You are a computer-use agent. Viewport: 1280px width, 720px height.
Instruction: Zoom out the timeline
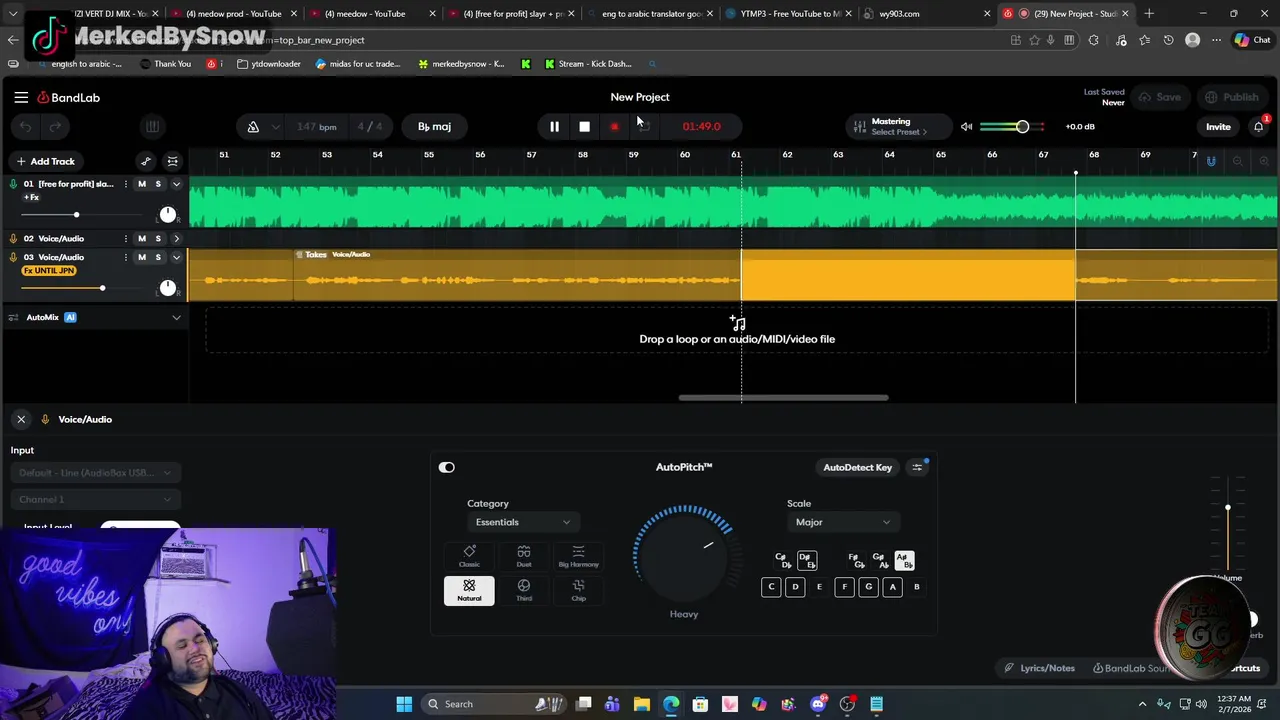(1238, 161)
